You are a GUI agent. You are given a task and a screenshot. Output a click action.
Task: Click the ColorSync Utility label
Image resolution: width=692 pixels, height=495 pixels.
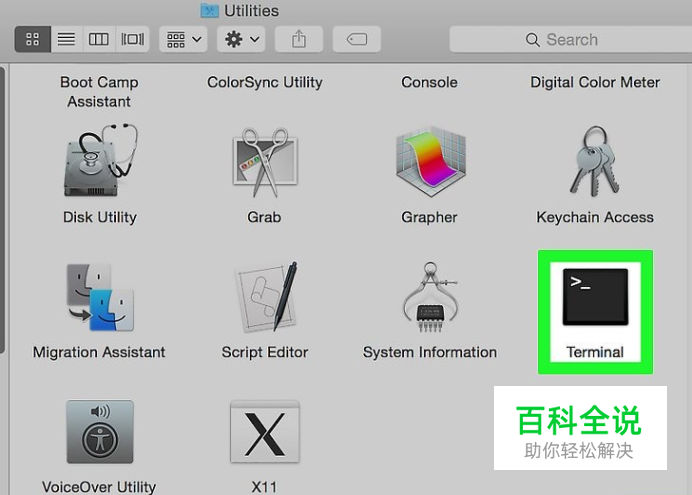(x=265, y=82)
